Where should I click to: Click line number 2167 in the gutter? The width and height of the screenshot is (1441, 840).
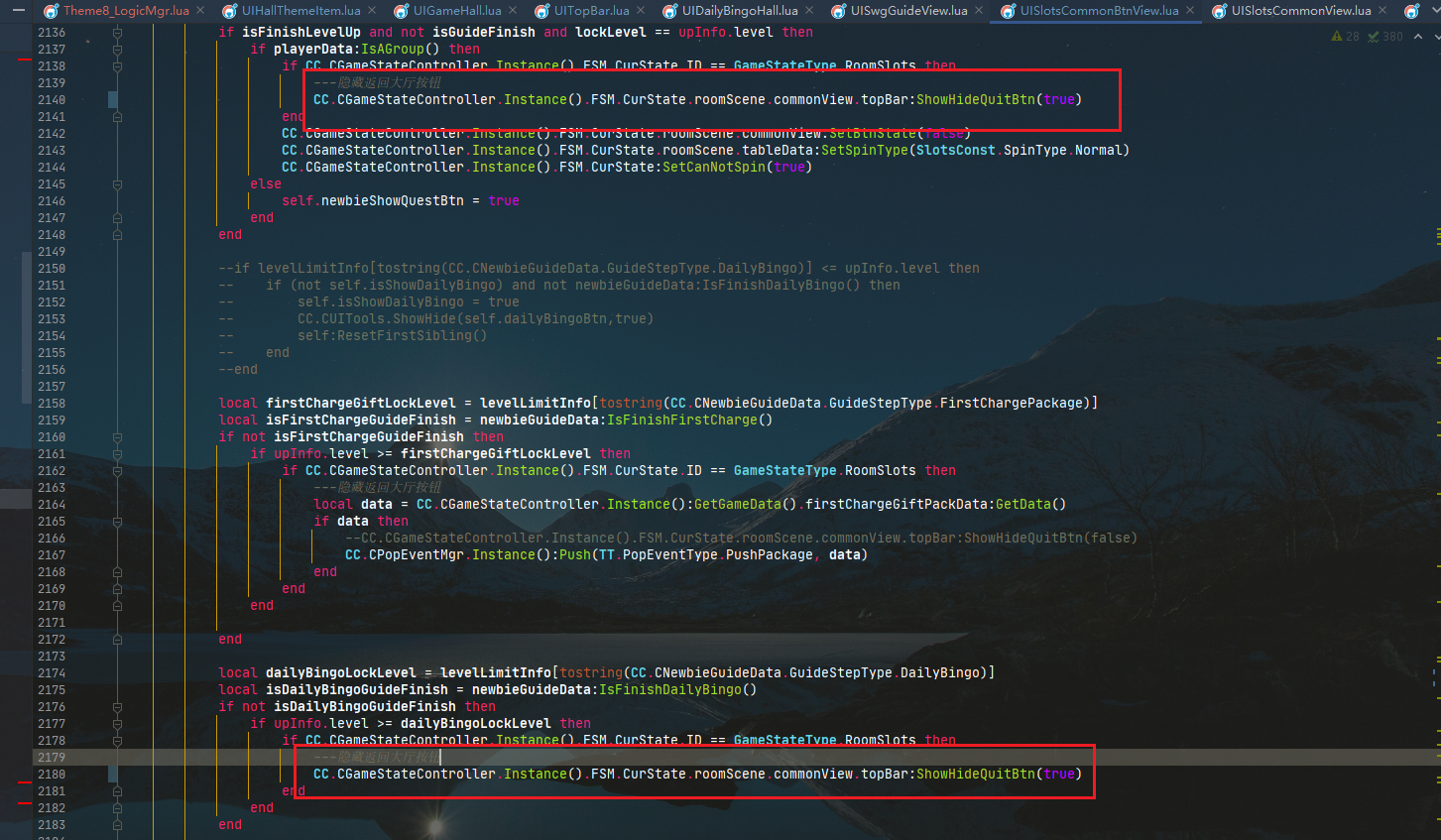[52, 555]
